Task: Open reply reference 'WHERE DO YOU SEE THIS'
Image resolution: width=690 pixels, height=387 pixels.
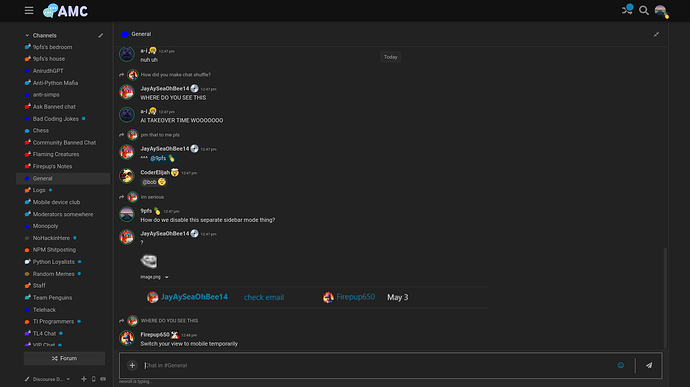Action: pos(169,321)
